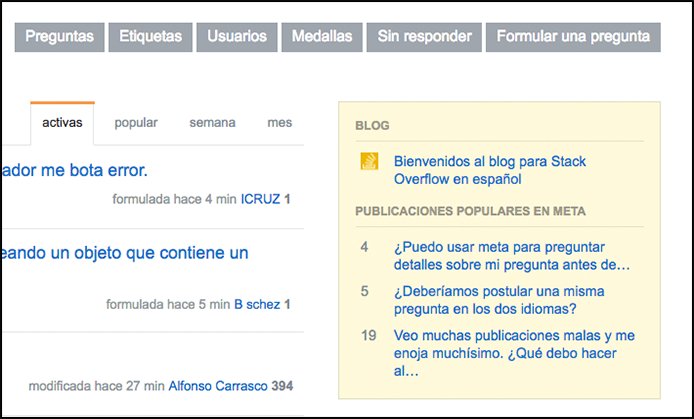View the Medallas page
The height and width of the screenshot is (419, 694).
322,37
